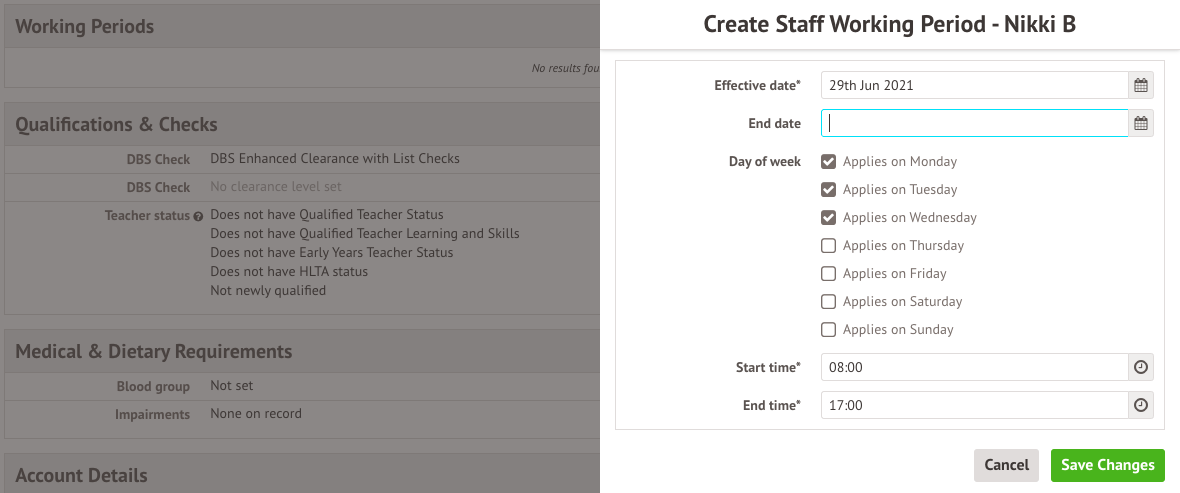
Task: Click the Start time field showing 08:00
Action: [x=974, y=367]
